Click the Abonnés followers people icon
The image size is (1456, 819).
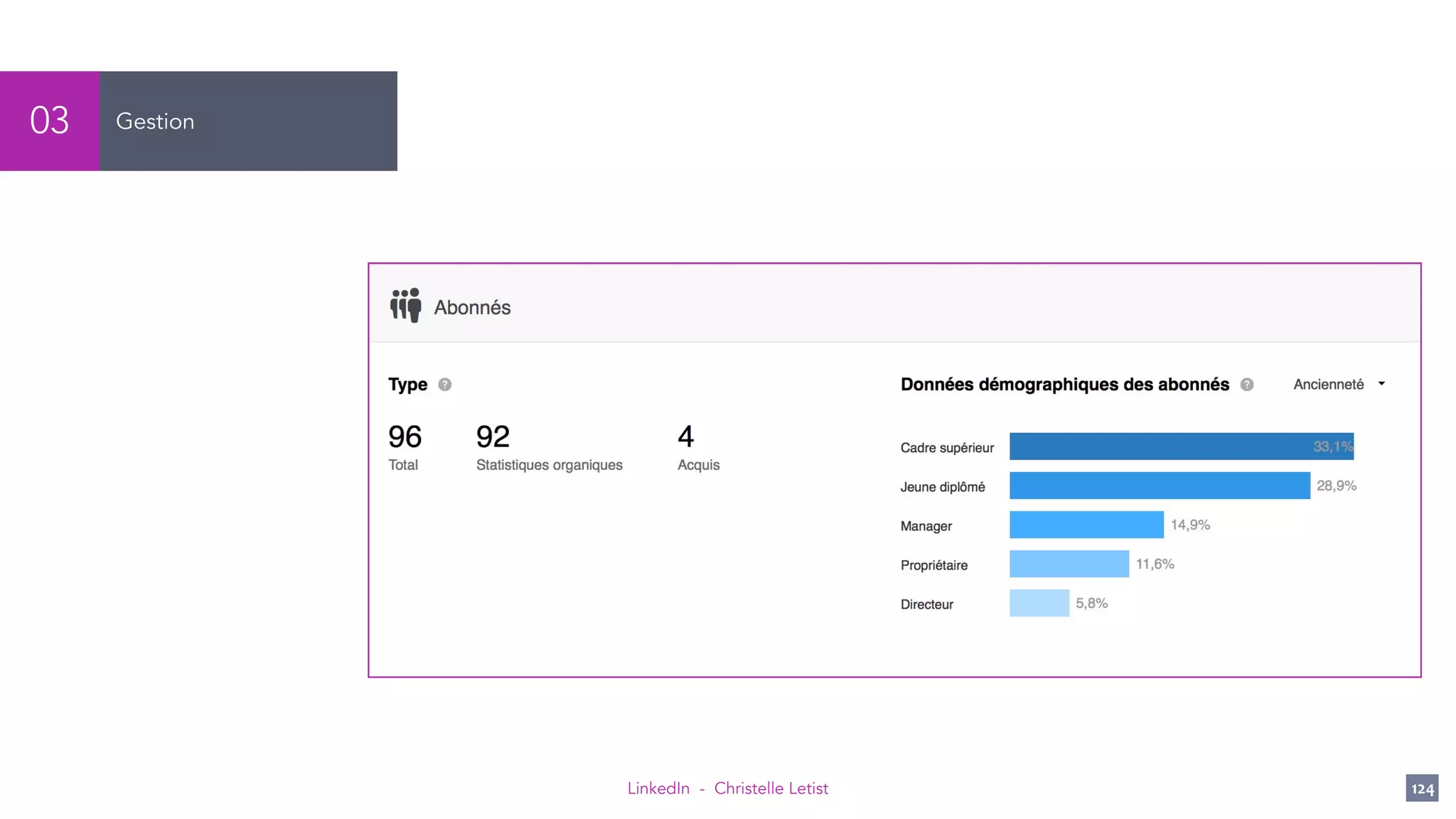pos(405,306)
